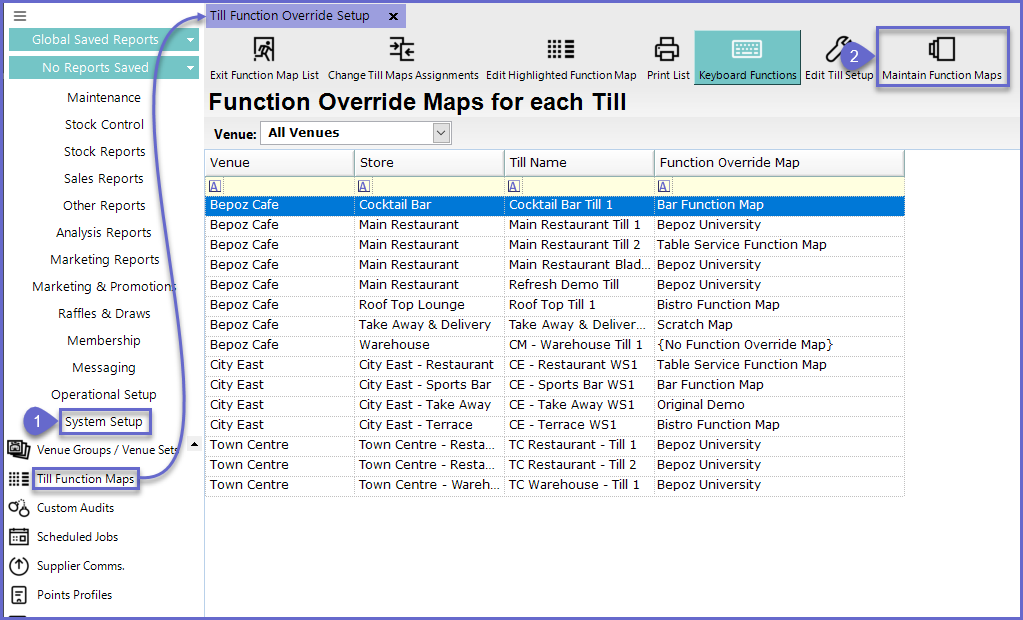Toggle the Keyboard Functions button
Image resolution: width=1023 pixels, height=620 pixels.
747,58
